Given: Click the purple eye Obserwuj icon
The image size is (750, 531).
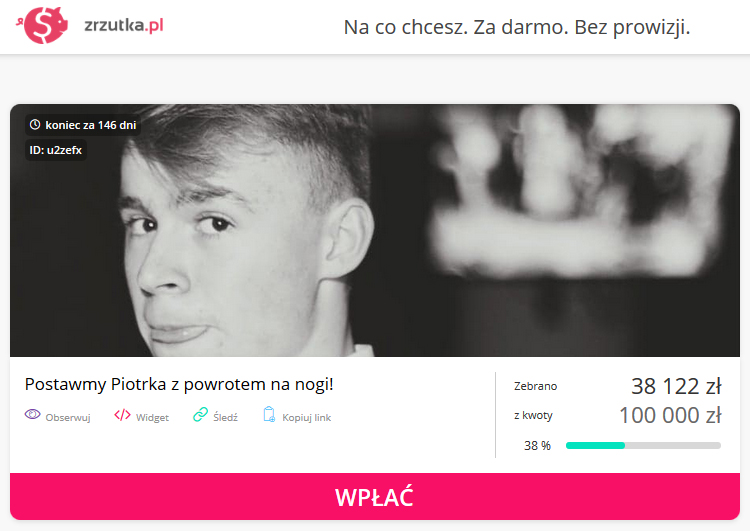Looking at the screenshot, I should point(33,414).
